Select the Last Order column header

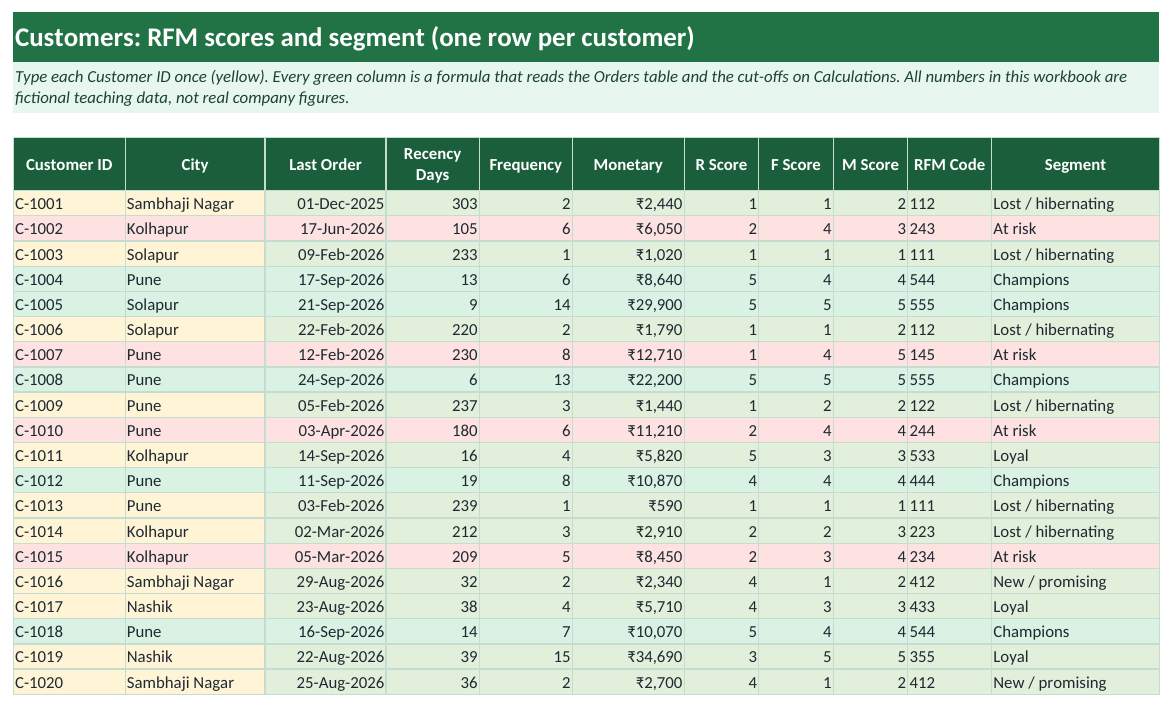(325, 164)
